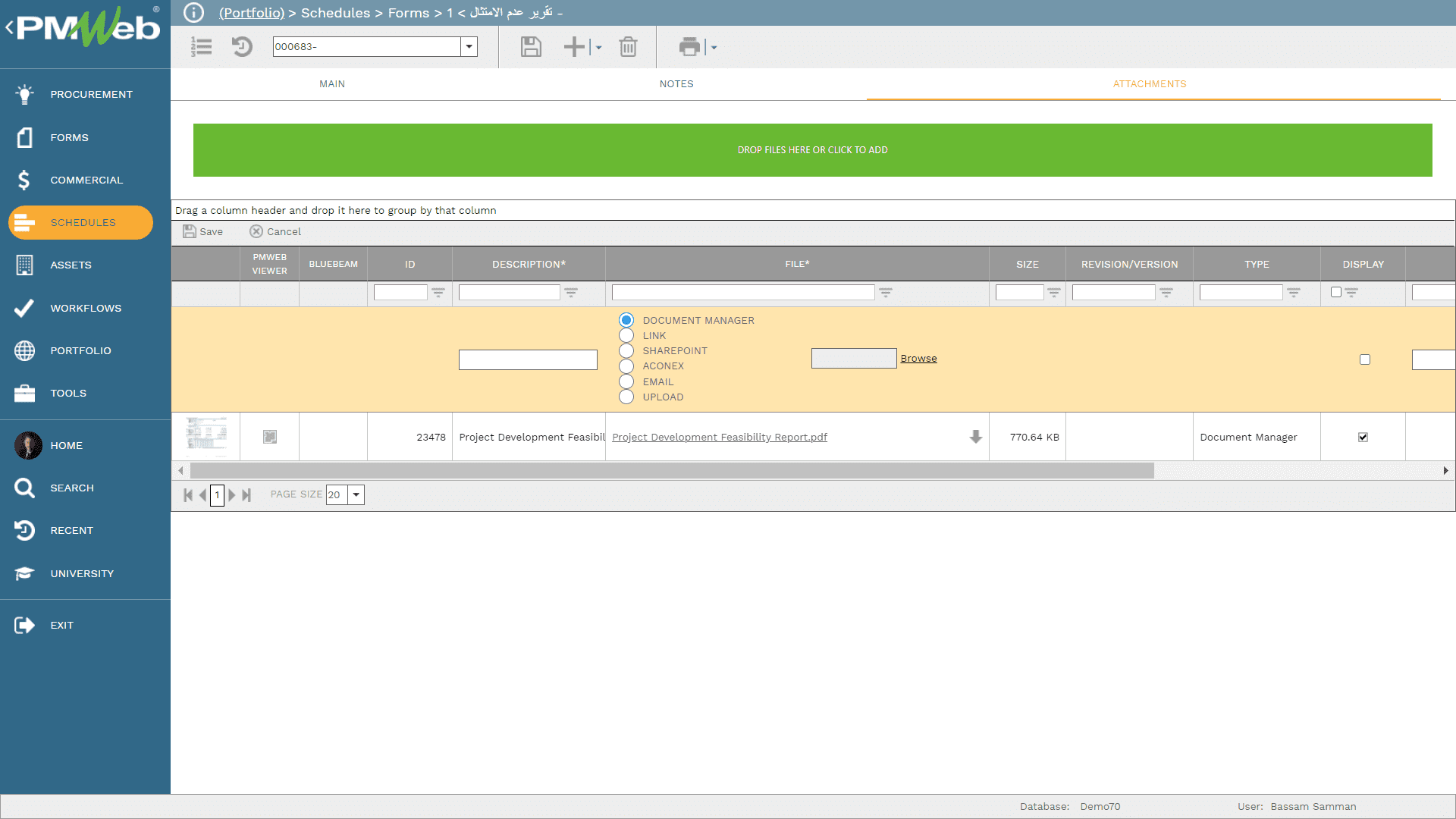Open the Workflows menu item
The image size is (1456, 819).
(x=85, y=308)
